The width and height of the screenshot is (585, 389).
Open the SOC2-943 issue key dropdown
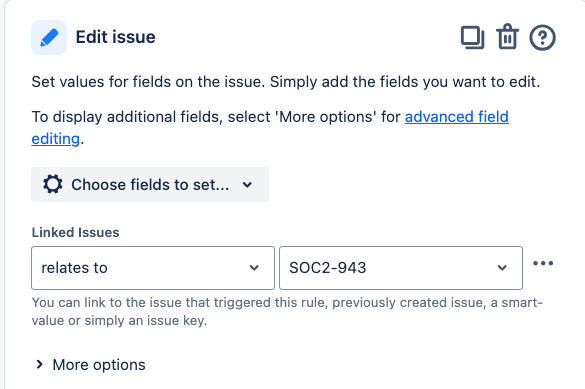tap(401, 268)
